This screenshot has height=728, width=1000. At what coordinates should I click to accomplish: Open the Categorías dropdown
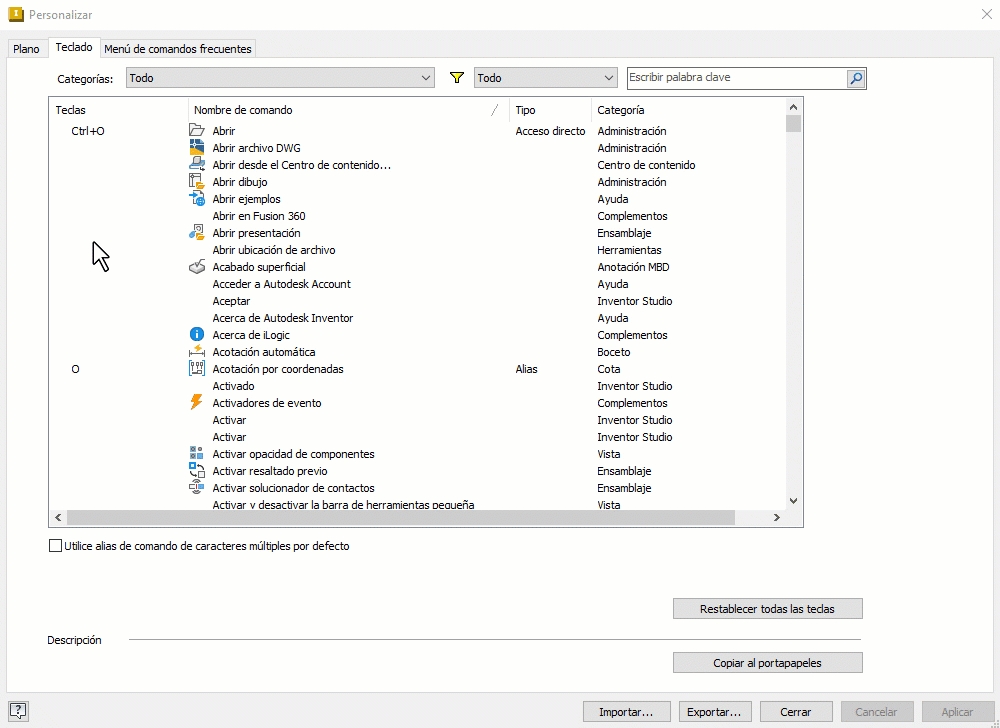point(280,78)
